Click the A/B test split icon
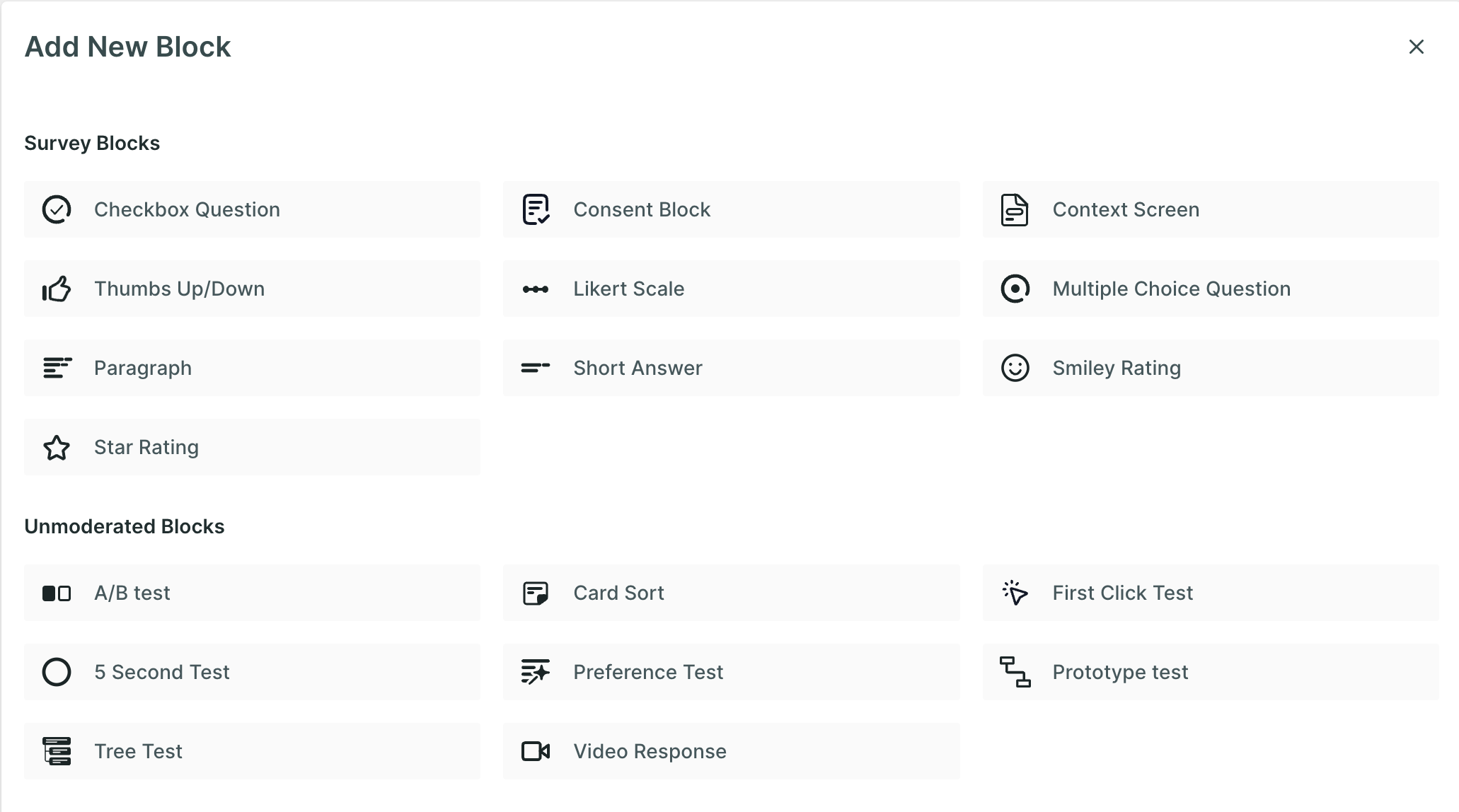The width and height of the screenshot is (1459, 812). pos(57,593)
